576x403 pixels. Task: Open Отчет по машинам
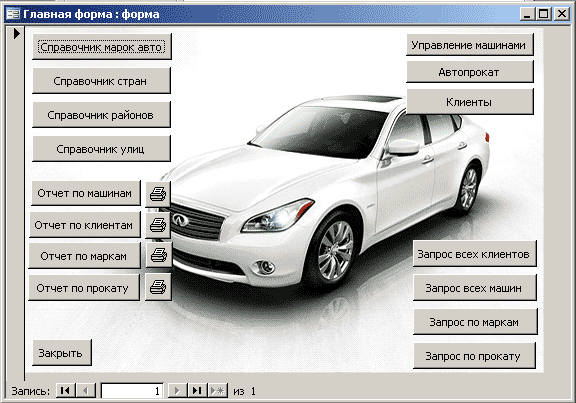click(x=86, y=193)
